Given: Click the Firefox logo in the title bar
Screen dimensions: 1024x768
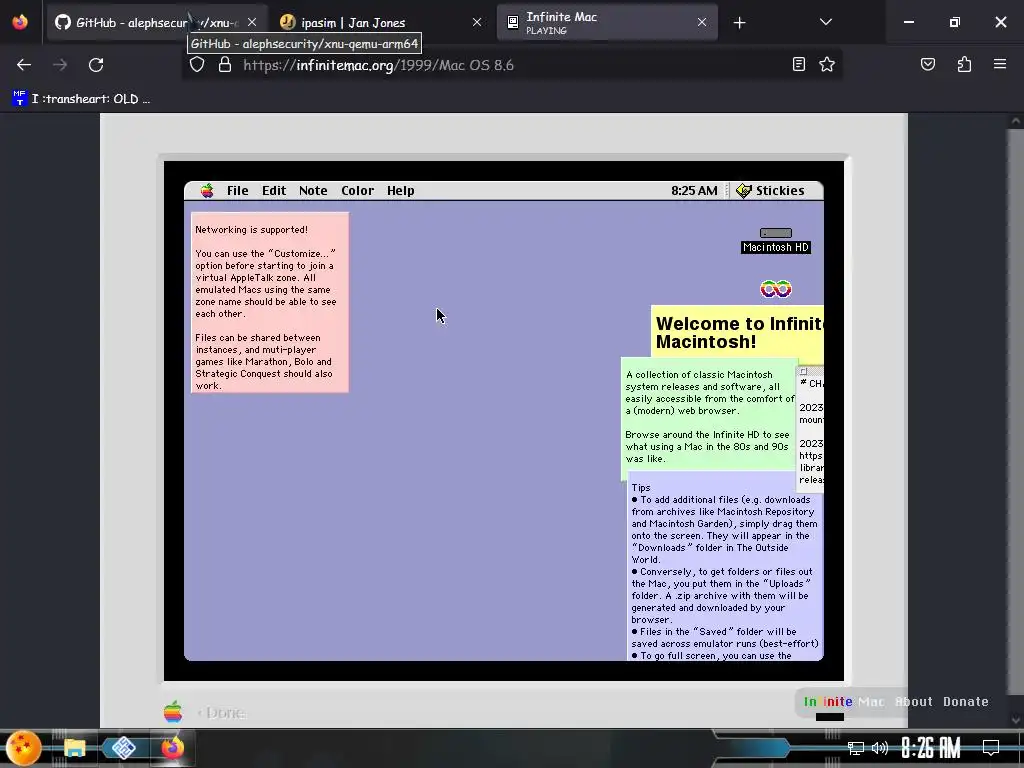Looking at the screenshot, I should point(20,22).
